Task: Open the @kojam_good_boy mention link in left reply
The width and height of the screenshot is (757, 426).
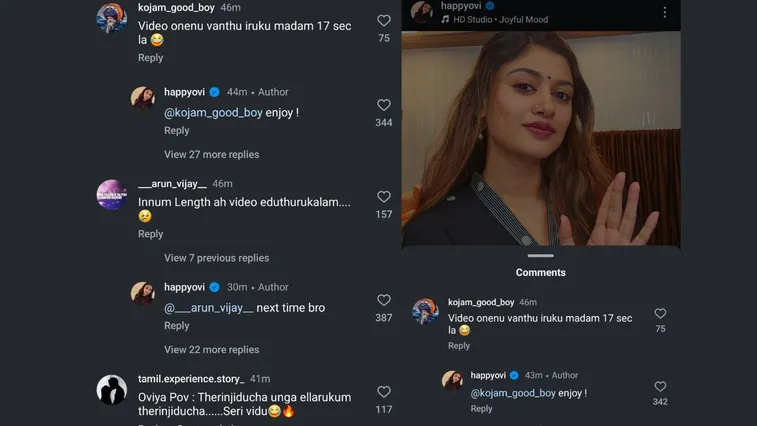Action: [x=213, y=113]
